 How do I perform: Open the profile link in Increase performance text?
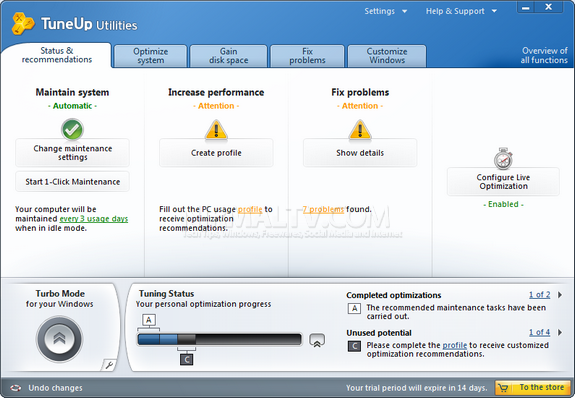tap(250, 209)
